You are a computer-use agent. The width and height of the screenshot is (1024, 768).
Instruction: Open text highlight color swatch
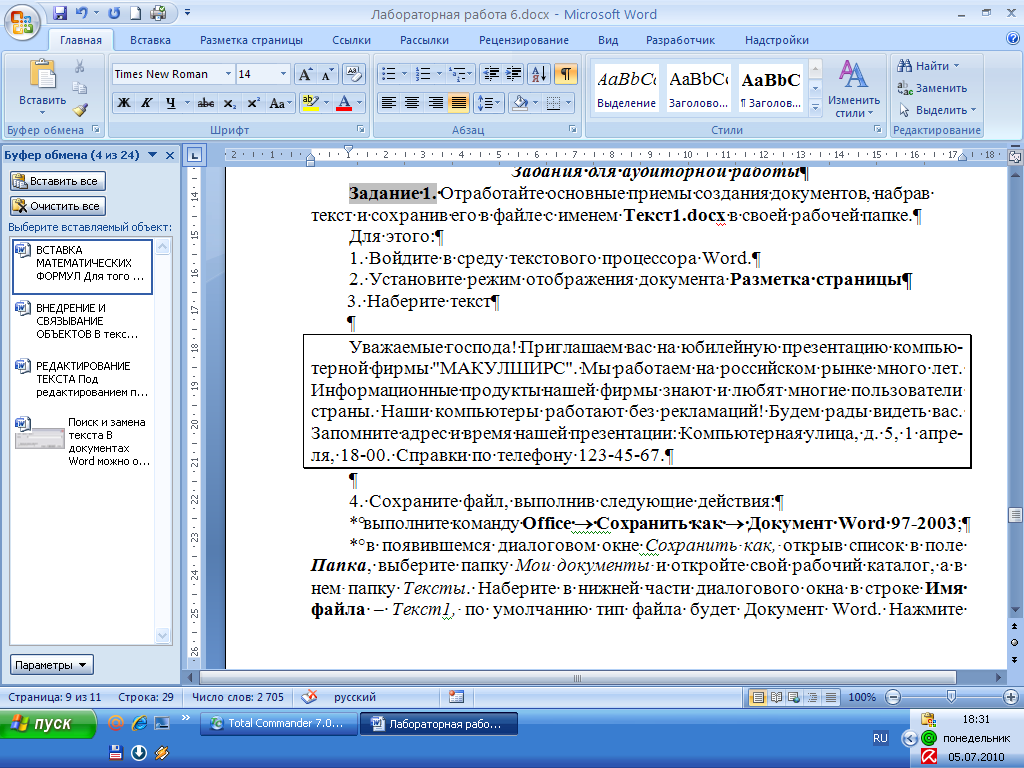coord(310,103)
